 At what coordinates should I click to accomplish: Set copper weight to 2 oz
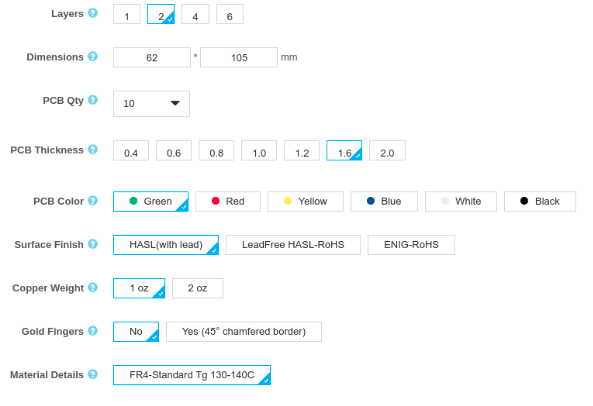[x=197, y=288]
